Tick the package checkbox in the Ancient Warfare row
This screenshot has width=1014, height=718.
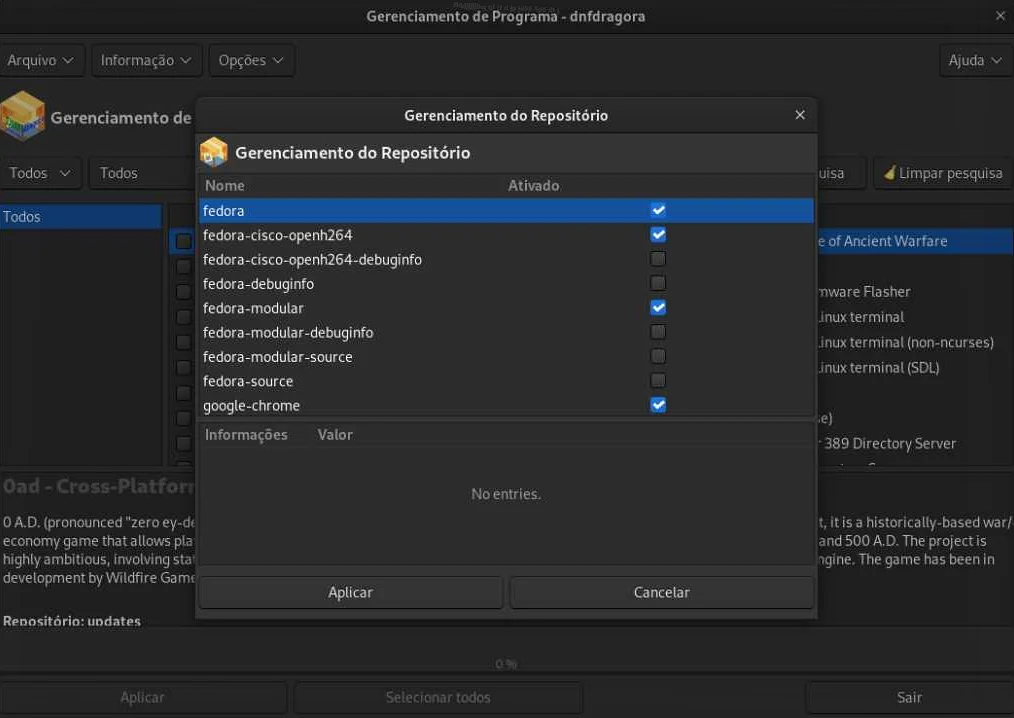[x=184, y=241]
